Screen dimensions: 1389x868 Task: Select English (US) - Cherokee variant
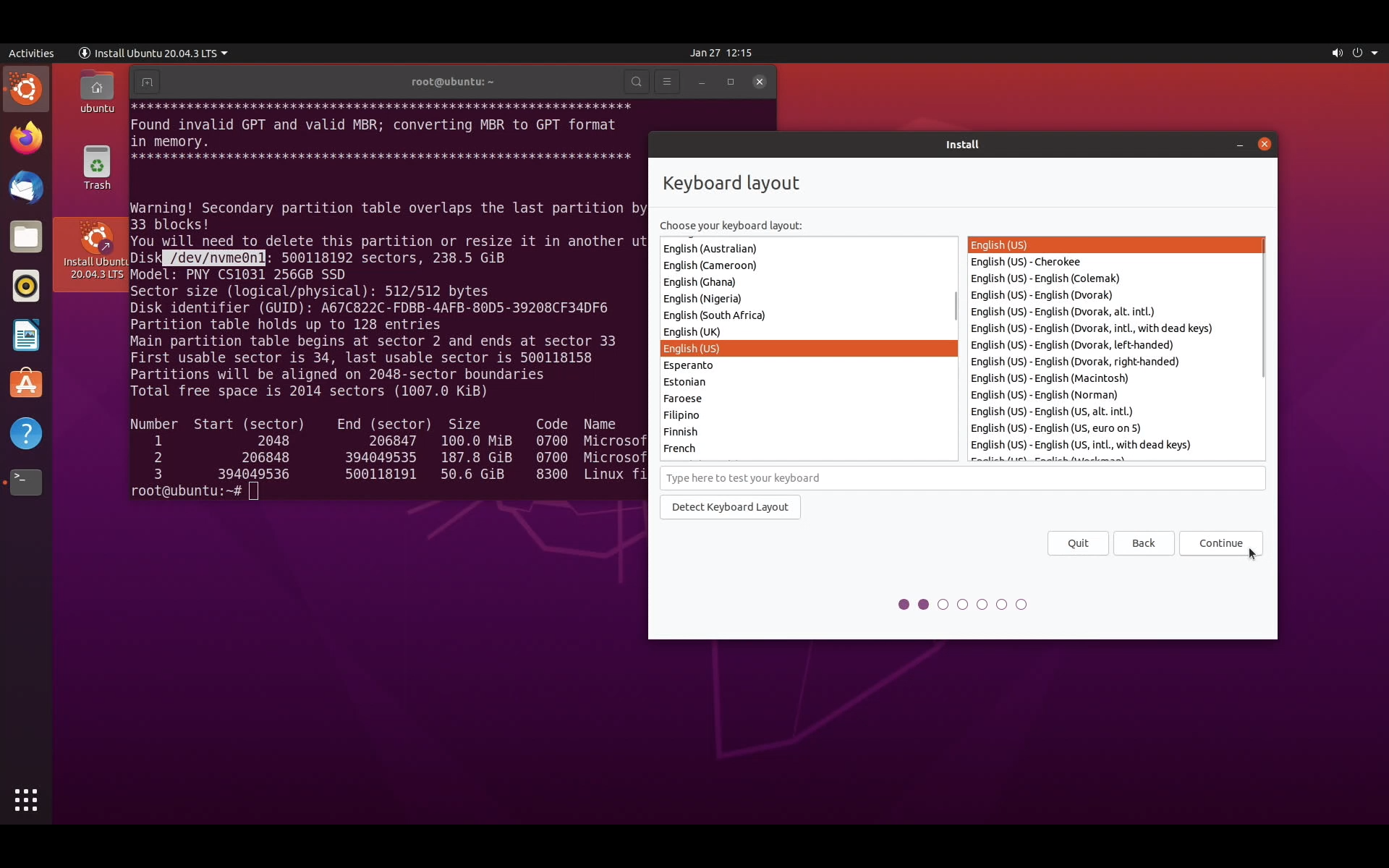pos(1115,262)
